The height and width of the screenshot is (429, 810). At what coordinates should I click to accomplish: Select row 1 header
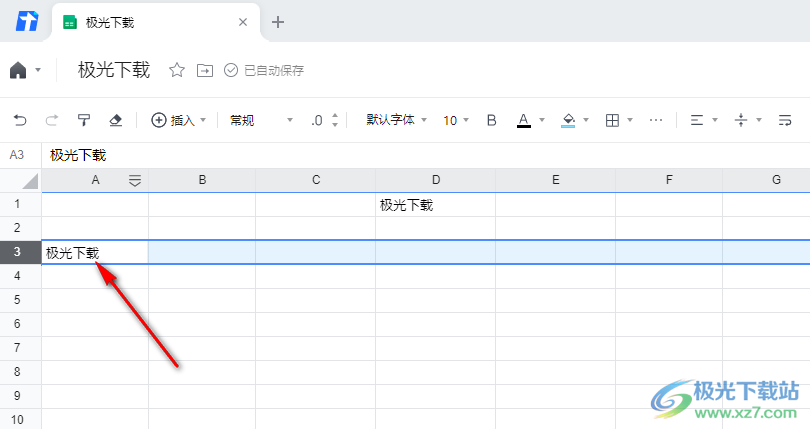tap(21, 204)
